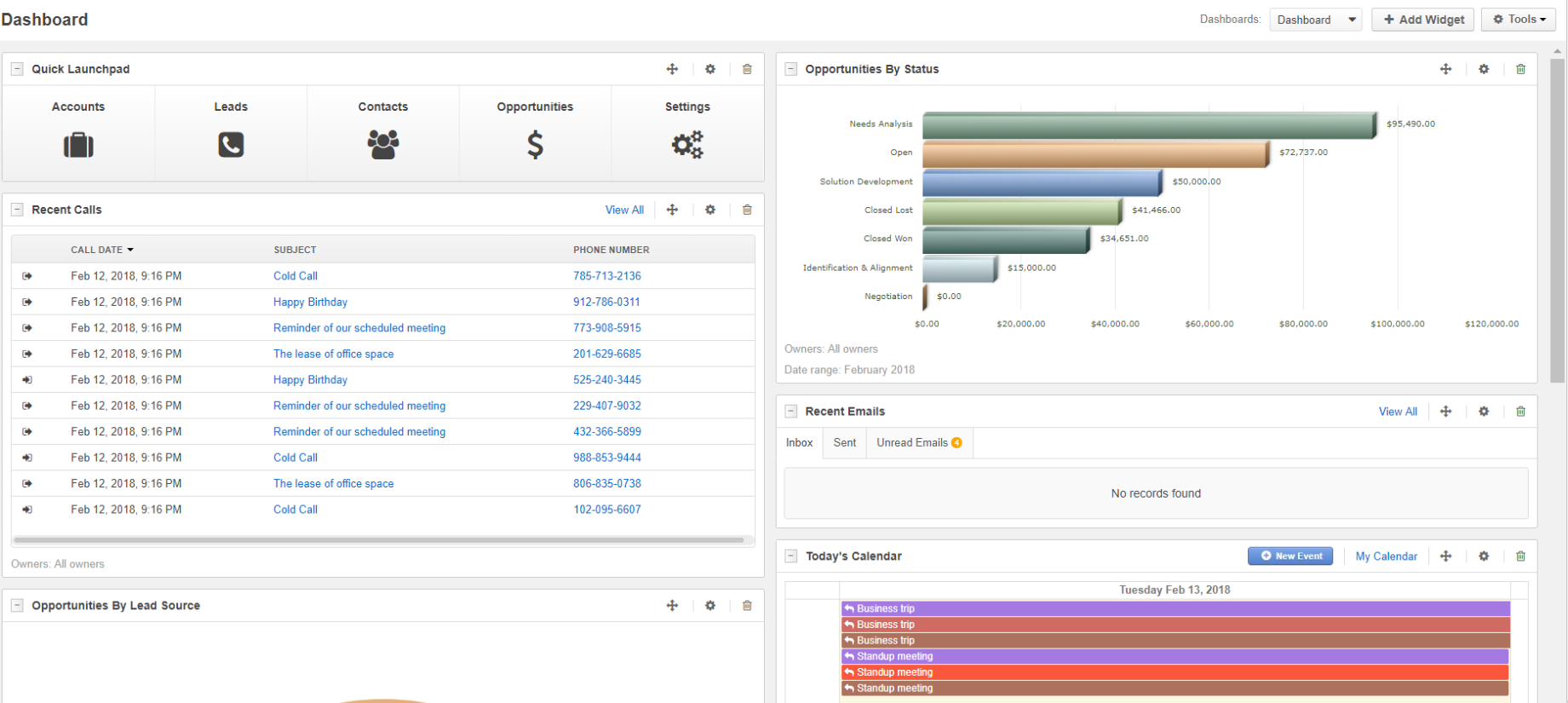Click the Recent Calls horizontal scrollbar
1568x703 pixels.
[379, 539]
